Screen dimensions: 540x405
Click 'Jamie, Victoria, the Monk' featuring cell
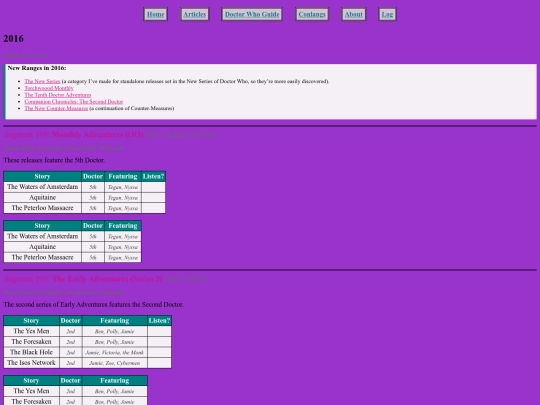point(115,352)
